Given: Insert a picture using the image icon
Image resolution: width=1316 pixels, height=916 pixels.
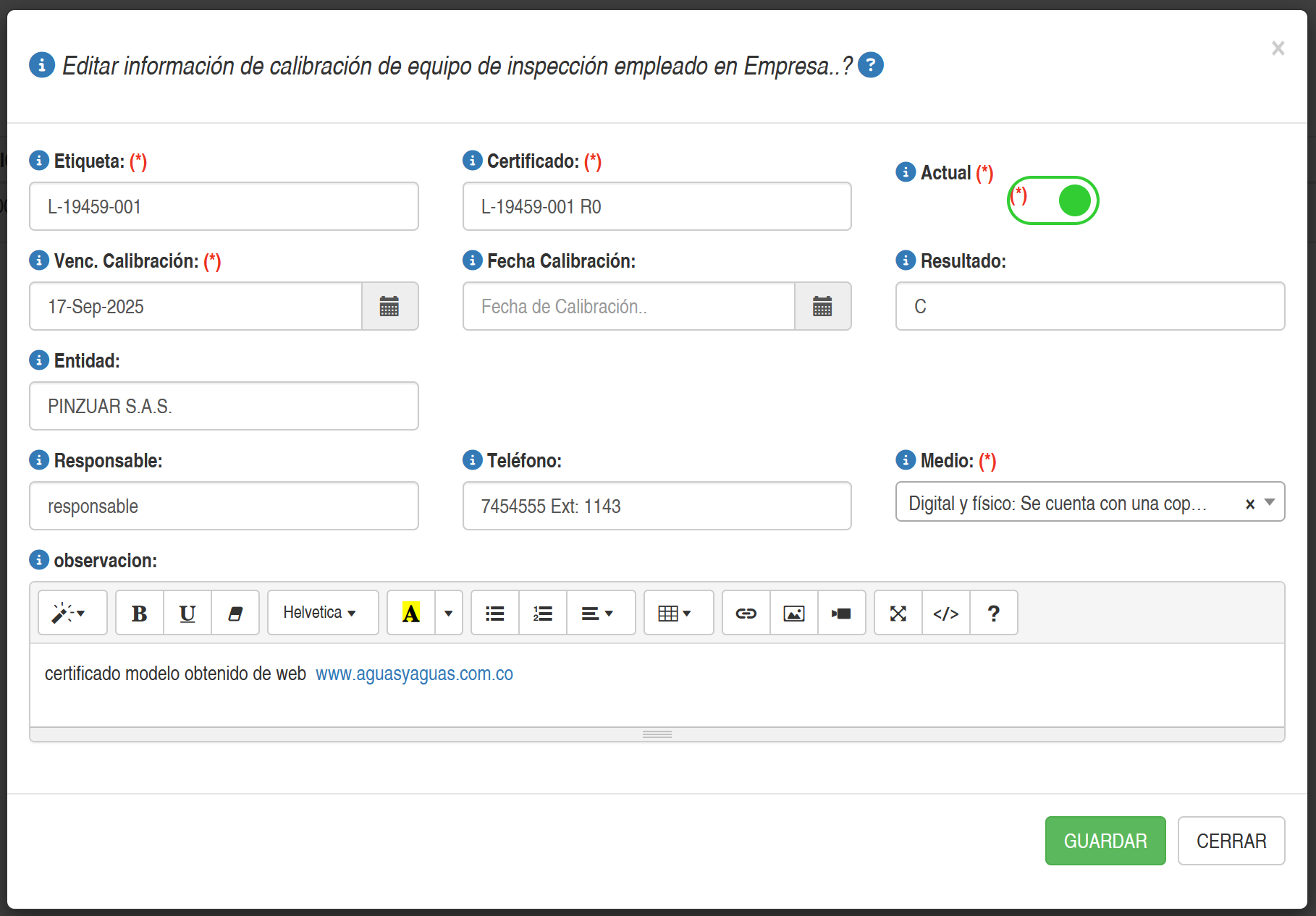Looking at the screenshot, I should pos(794,613).
